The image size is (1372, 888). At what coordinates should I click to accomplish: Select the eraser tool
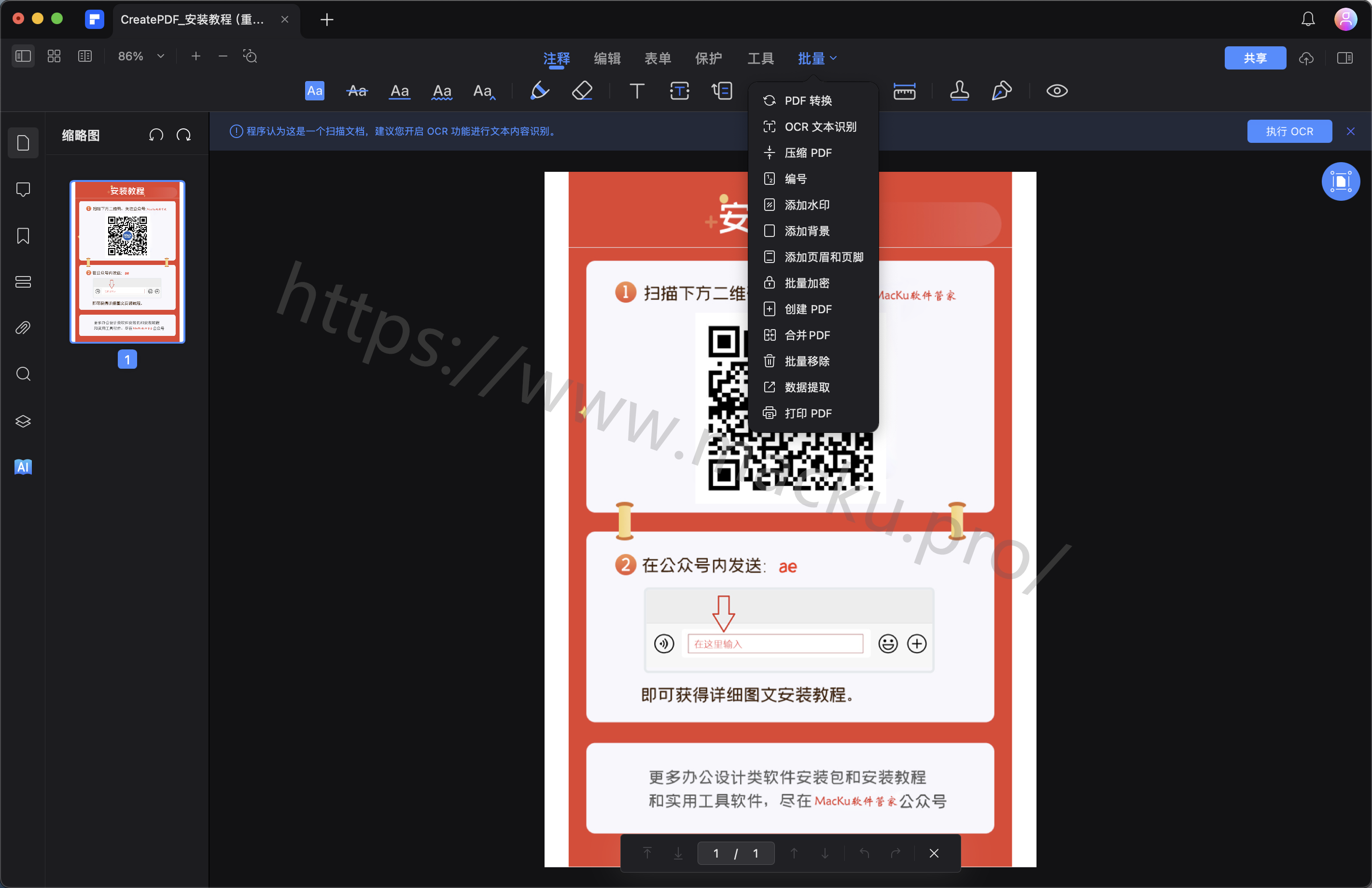click(582, 91)
